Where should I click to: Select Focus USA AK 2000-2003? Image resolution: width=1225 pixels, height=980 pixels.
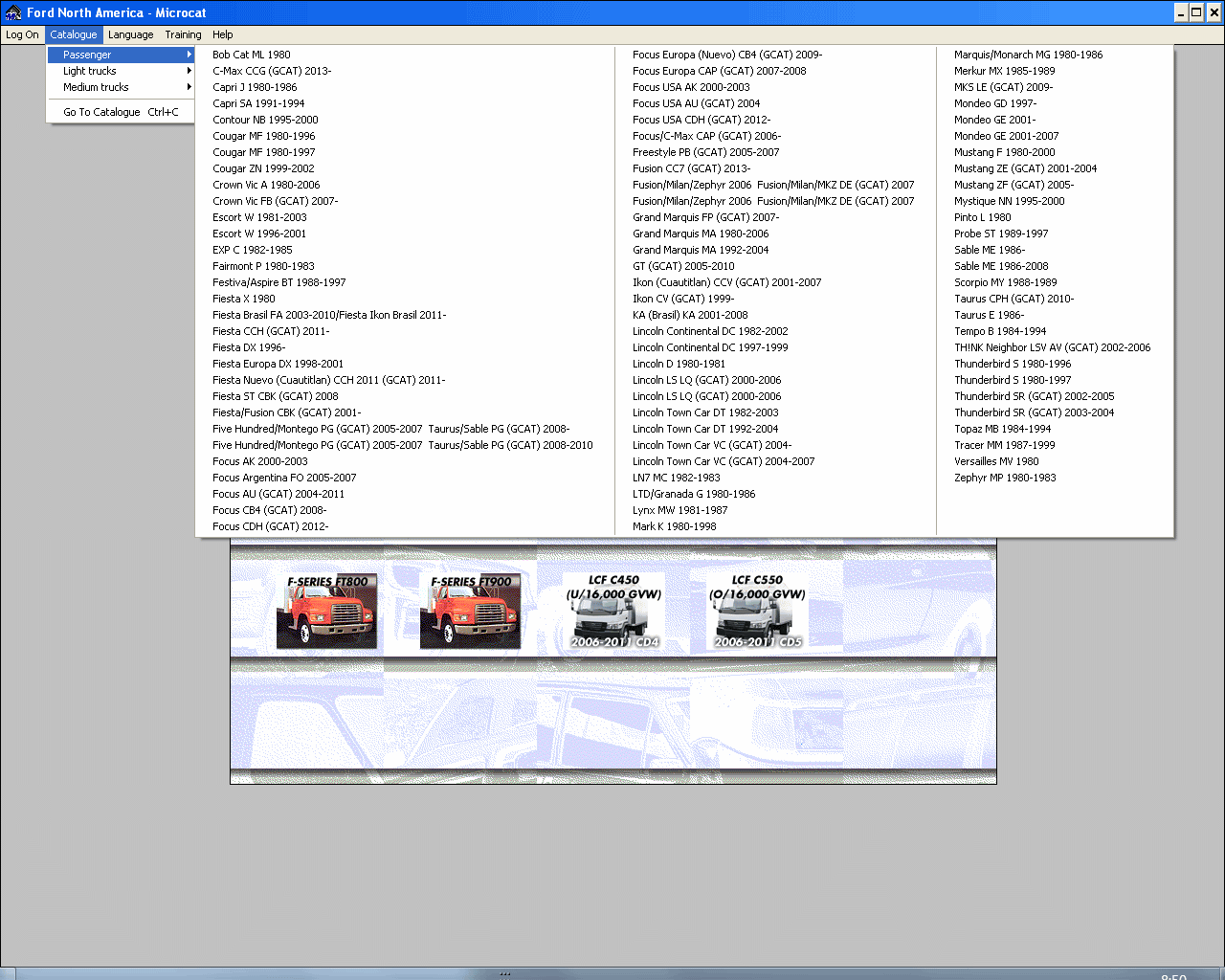click(691, 87)
